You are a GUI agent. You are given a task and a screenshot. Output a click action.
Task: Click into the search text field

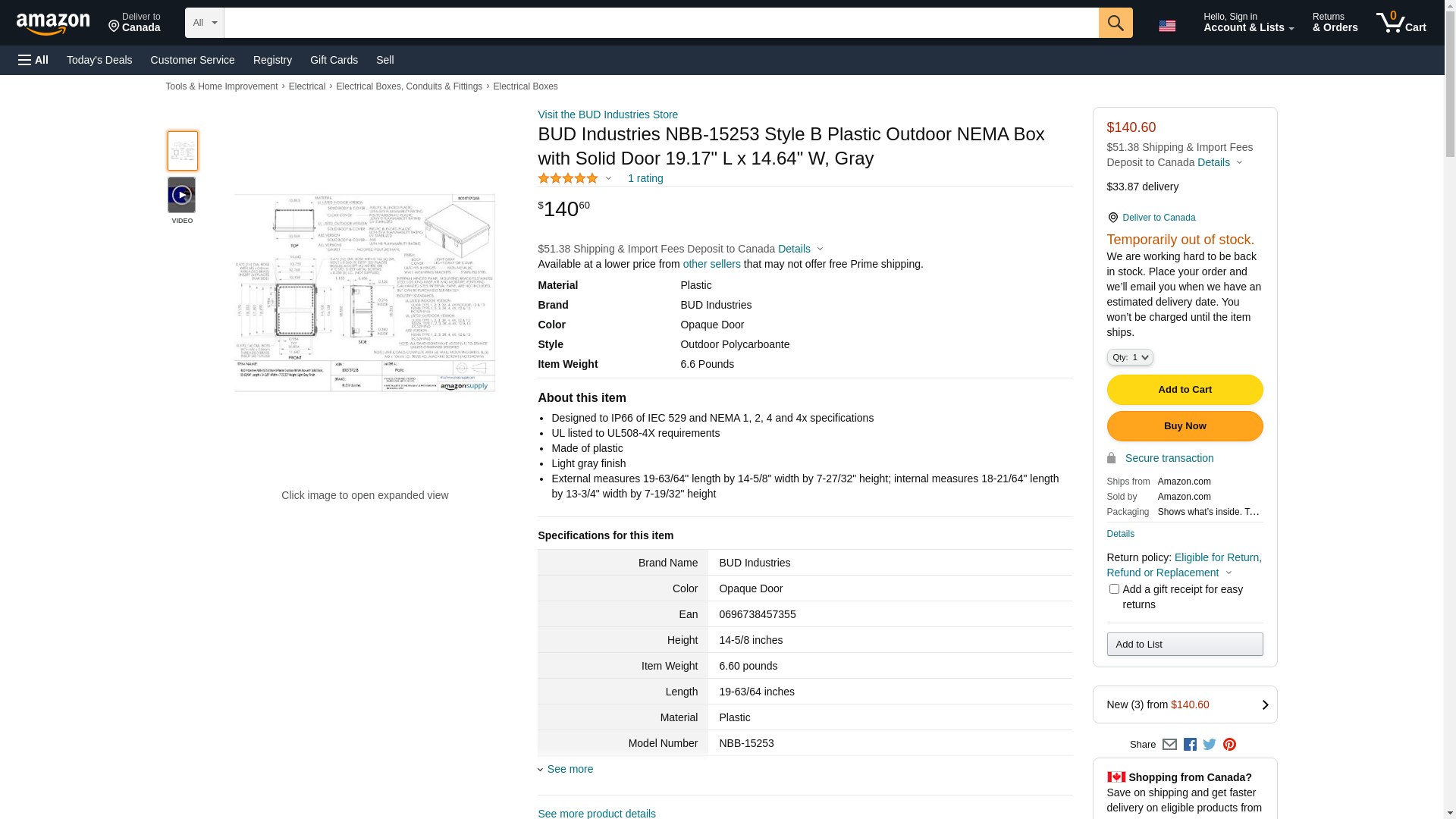click(661, 23)
